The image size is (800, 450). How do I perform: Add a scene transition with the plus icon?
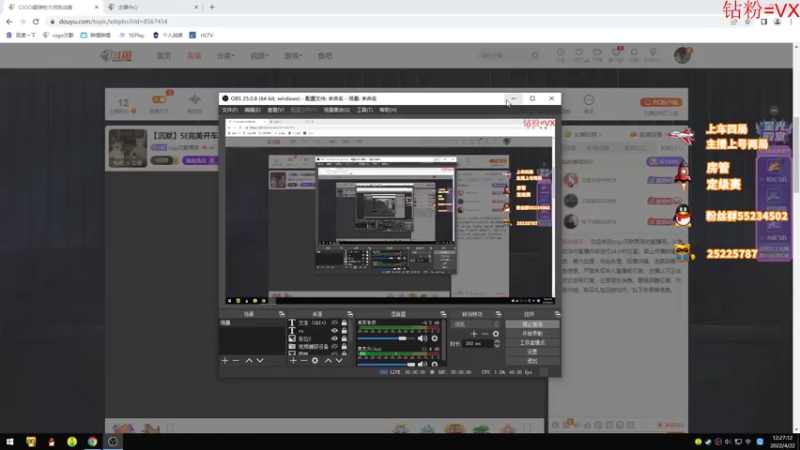[474, 334]
